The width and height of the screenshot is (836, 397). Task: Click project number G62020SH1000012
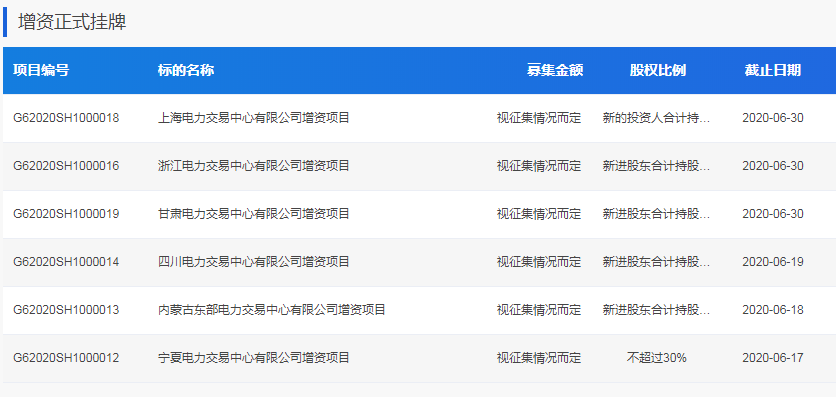click(66, 358)
